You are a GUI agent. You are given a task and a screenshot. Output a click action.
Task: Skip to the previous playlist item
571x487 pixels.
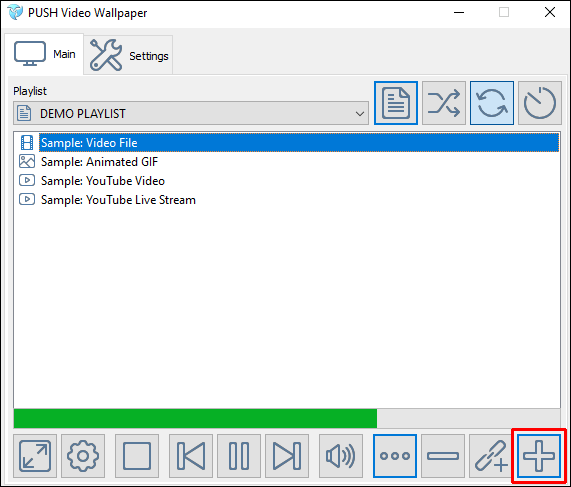(191, 456)
